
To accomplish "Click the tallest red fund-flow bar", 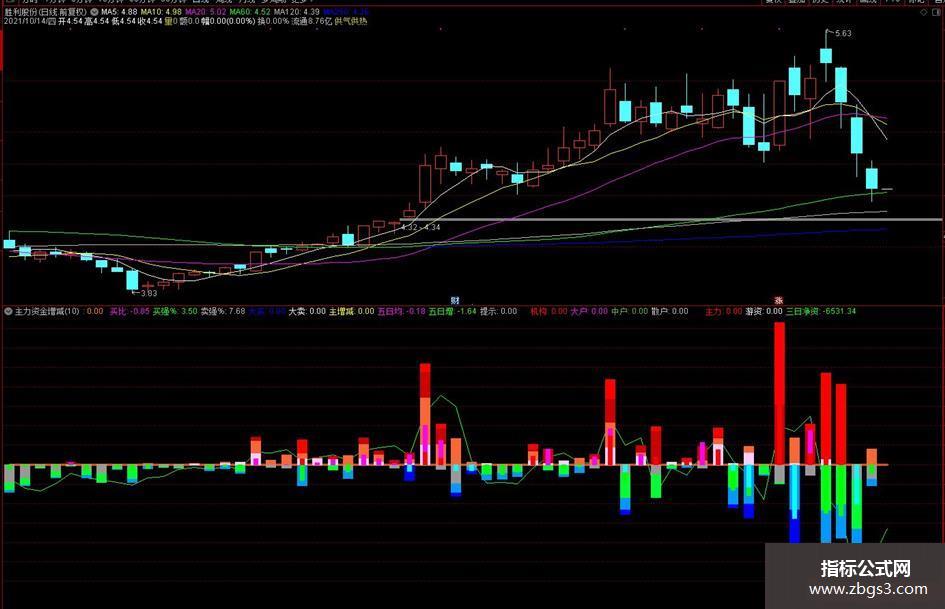I will 779,393.
